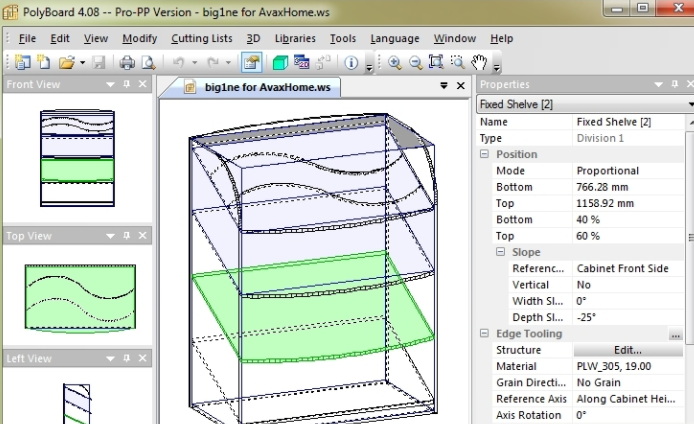The image size is (694, 424).
Task: Click the Open file folder icon
Action: tap(66, 62)
